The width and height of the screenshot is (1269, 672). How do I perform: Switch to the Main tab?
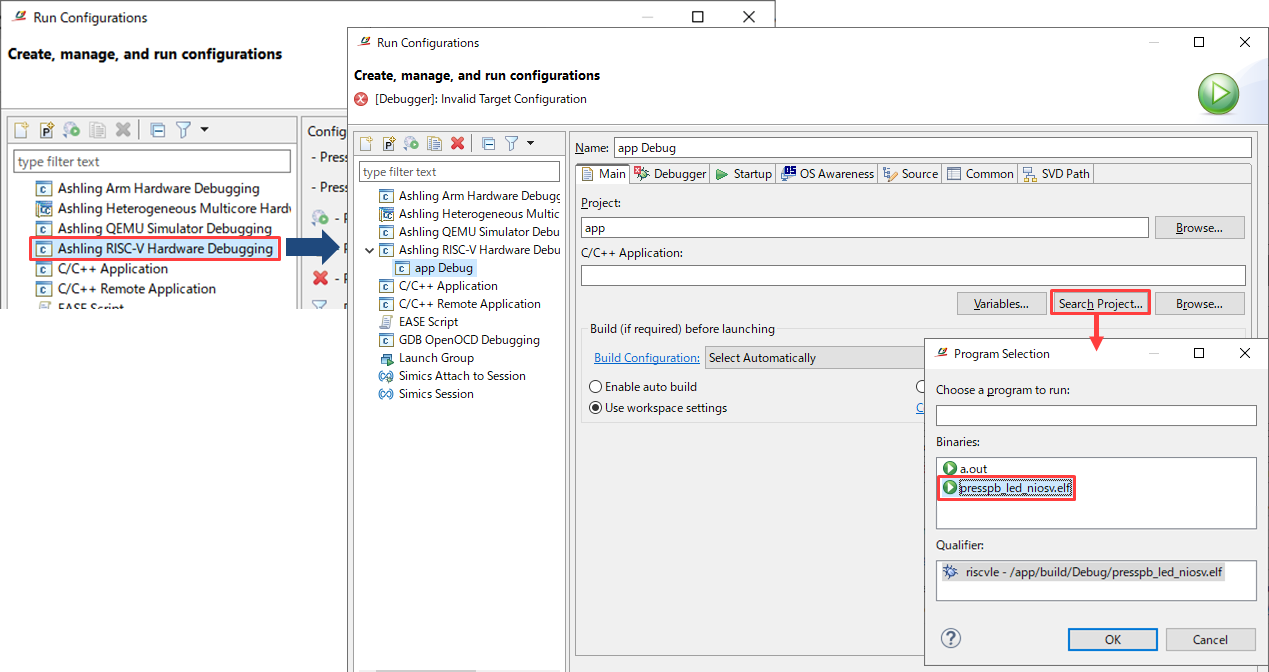pyautogui.click(x=604, y=174)
